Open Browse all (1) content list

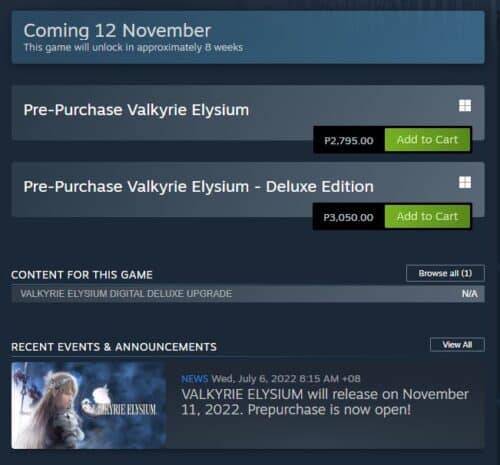(x=445, y=273)
